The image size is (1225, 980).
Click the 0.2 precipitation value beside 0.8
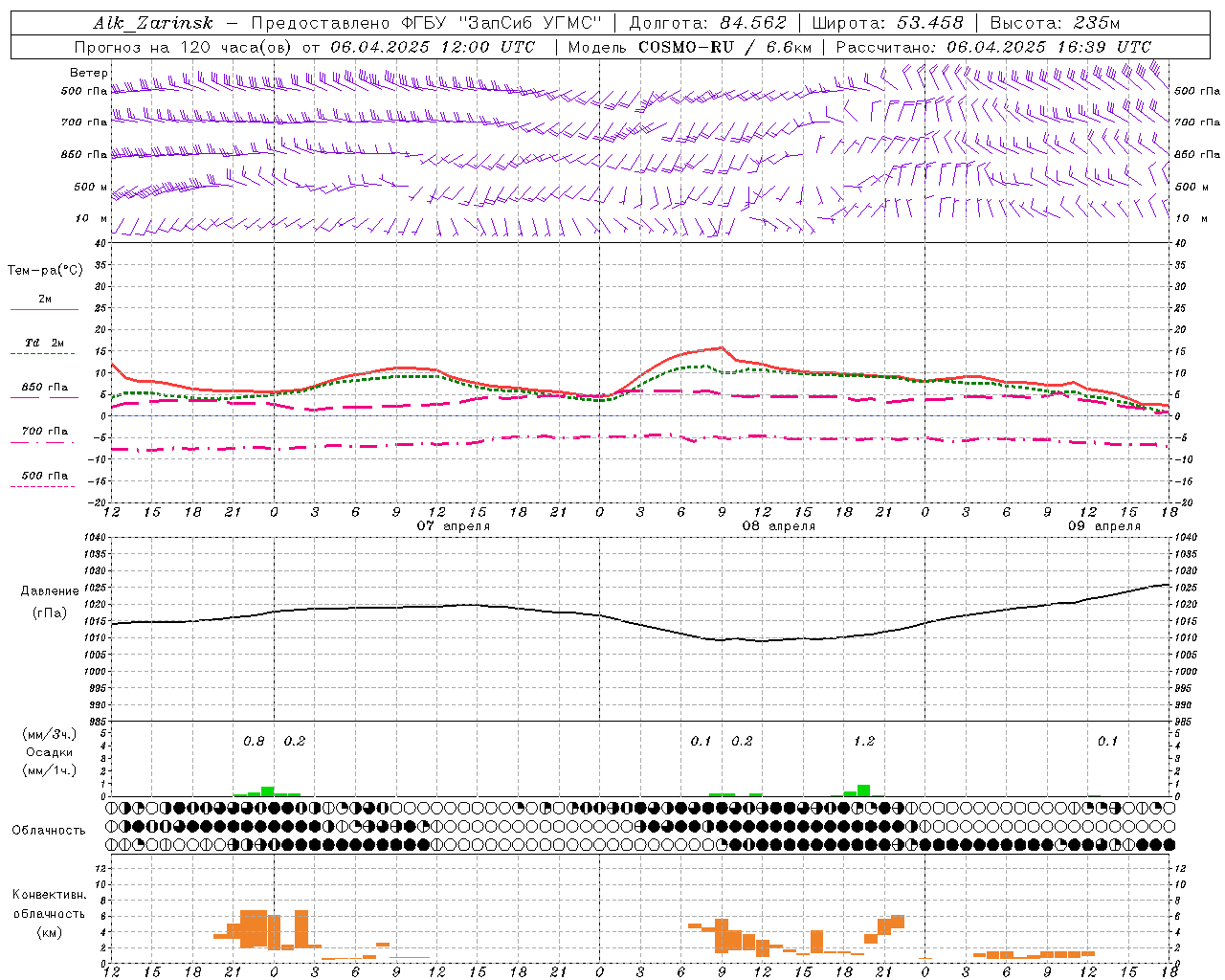point(295,742)
